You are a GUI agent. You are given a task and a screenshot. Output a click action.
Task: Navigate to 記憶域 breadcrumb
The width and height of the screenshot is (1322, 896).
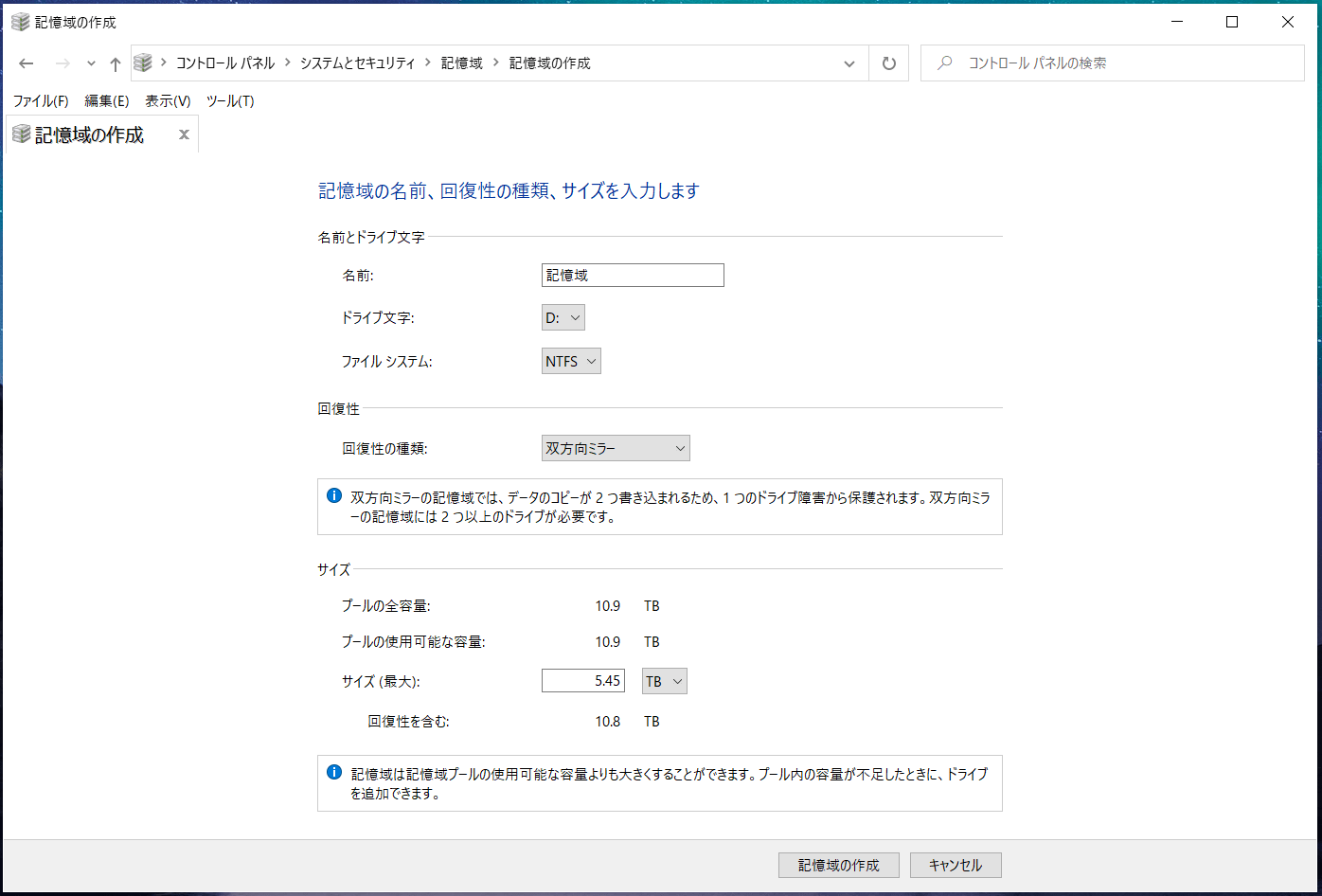[462, 63]
